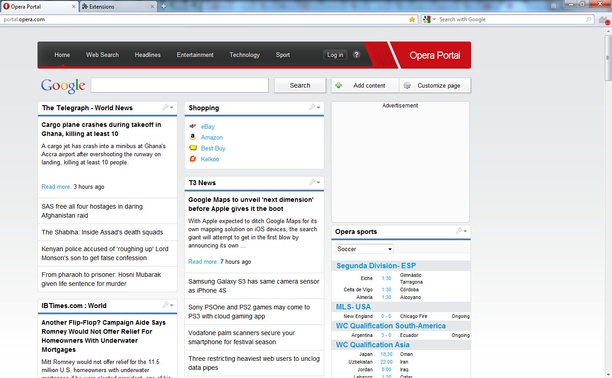612x378 pixels.
Task: Click into the Google search text field
Action: (180, 85)
